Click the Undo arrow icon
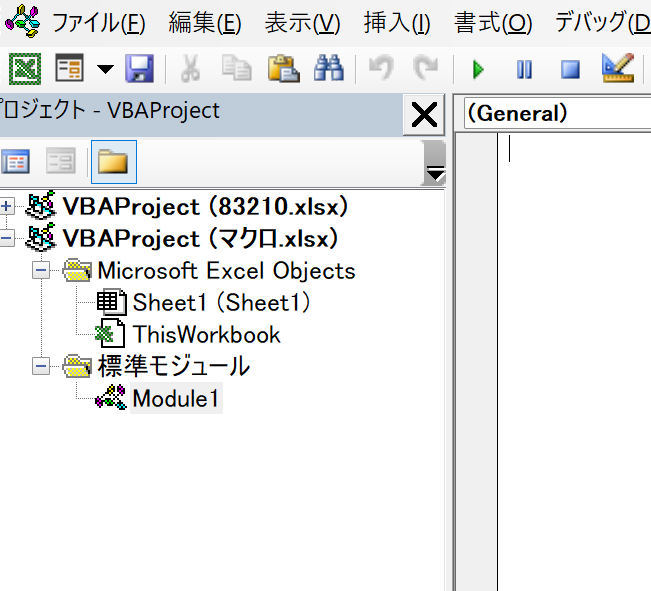 point(381,68)
